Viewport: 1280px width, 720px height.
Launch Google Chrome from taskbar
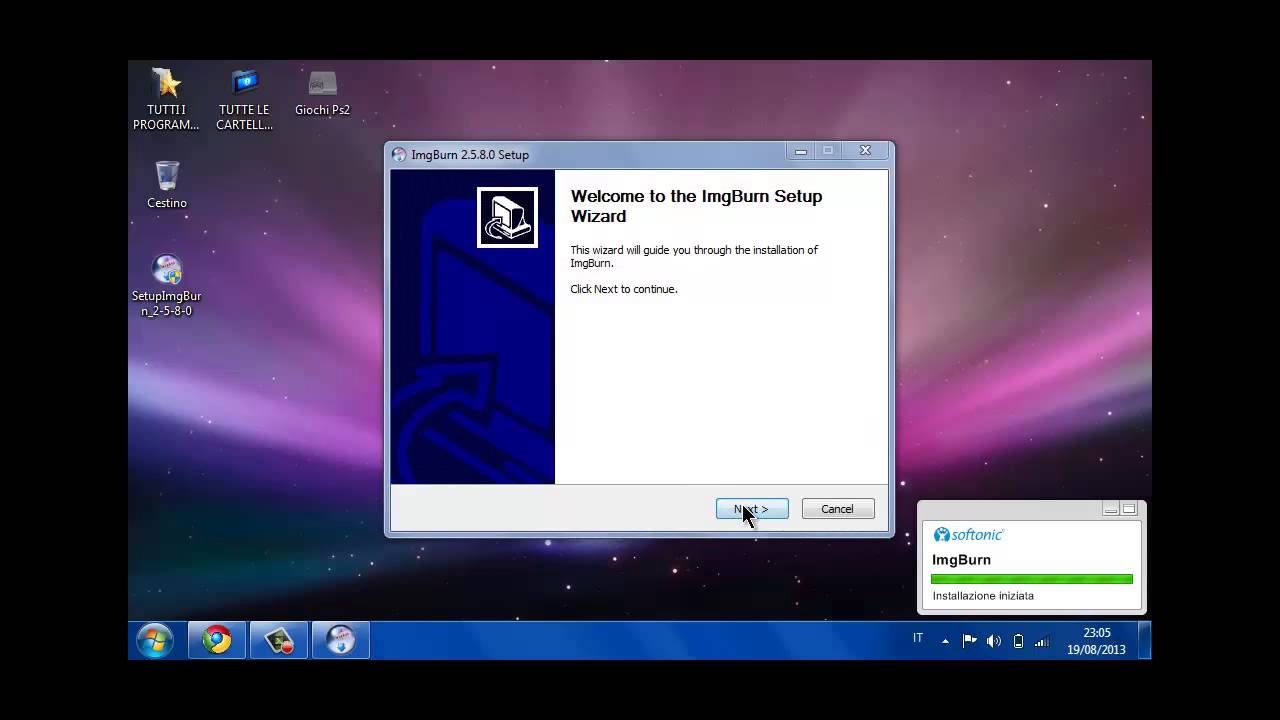click(x=217, y=640)
